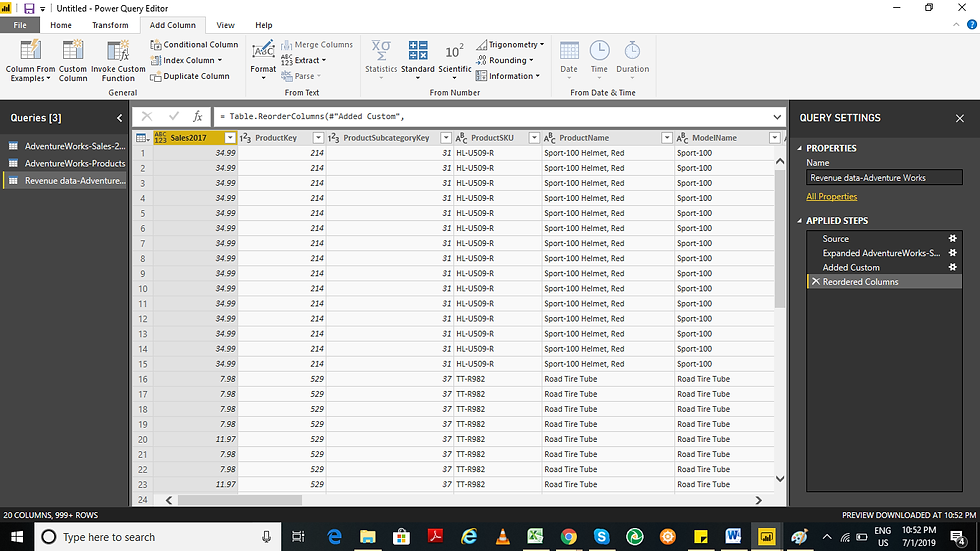
Task: Confirm formula with the checkmark
Action: (x=173, y=116)
